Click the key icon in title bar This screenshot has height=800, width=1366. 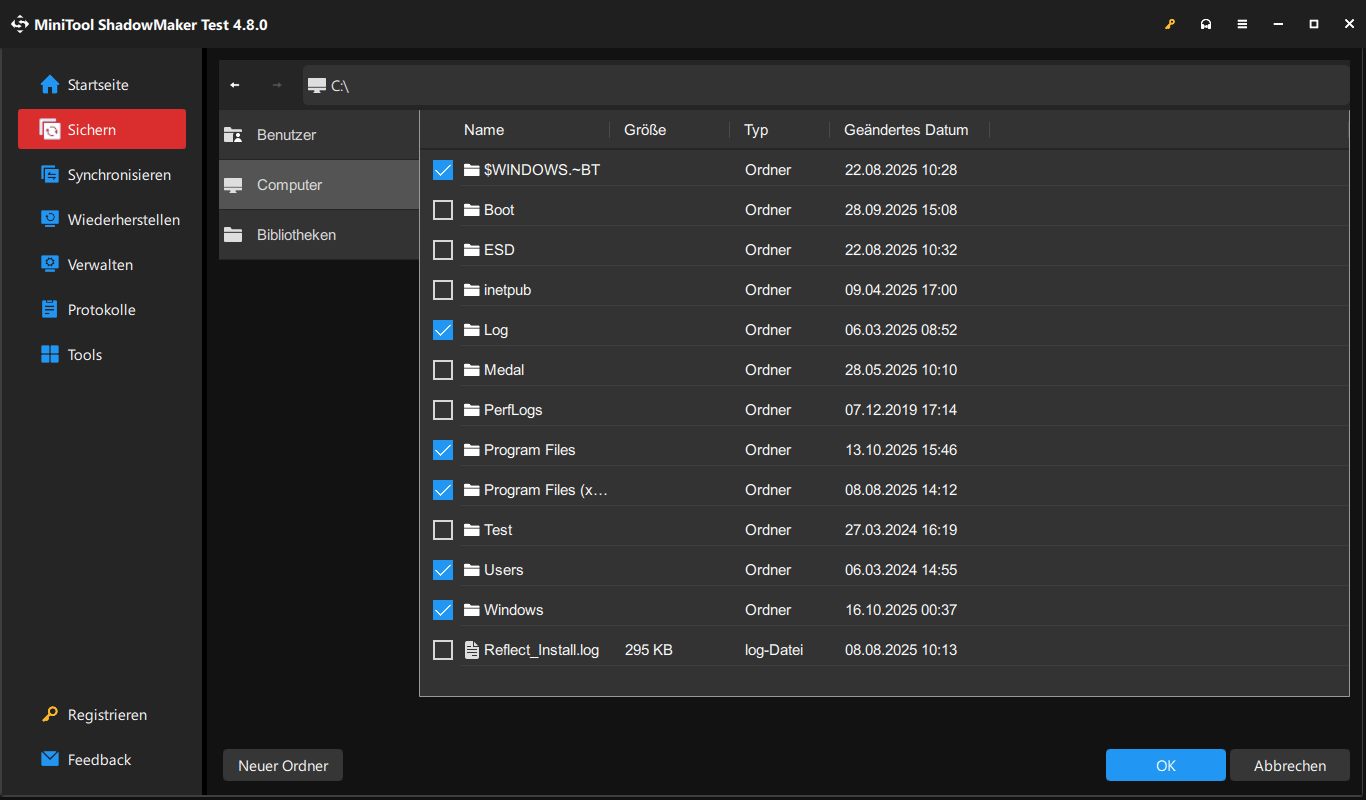[x=1170, y=24]
